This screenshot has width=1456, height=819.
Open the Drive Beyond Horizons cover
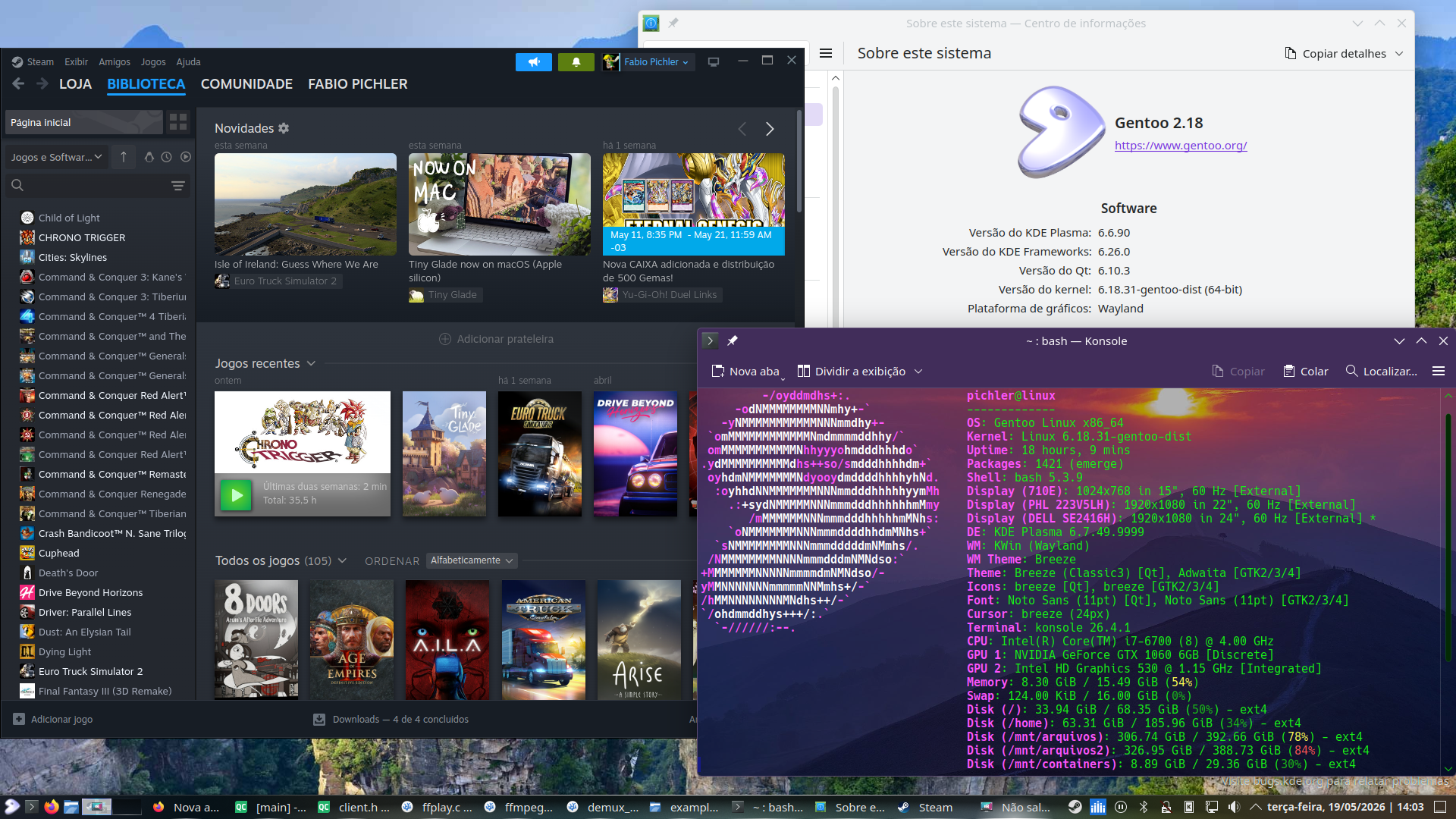click(x=635, y=454)
